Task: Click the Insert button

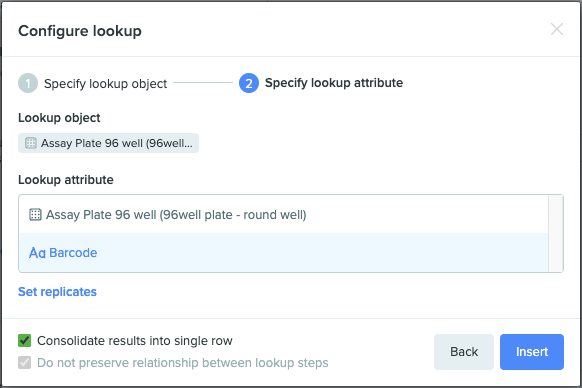Action: (x=532, y=352)
